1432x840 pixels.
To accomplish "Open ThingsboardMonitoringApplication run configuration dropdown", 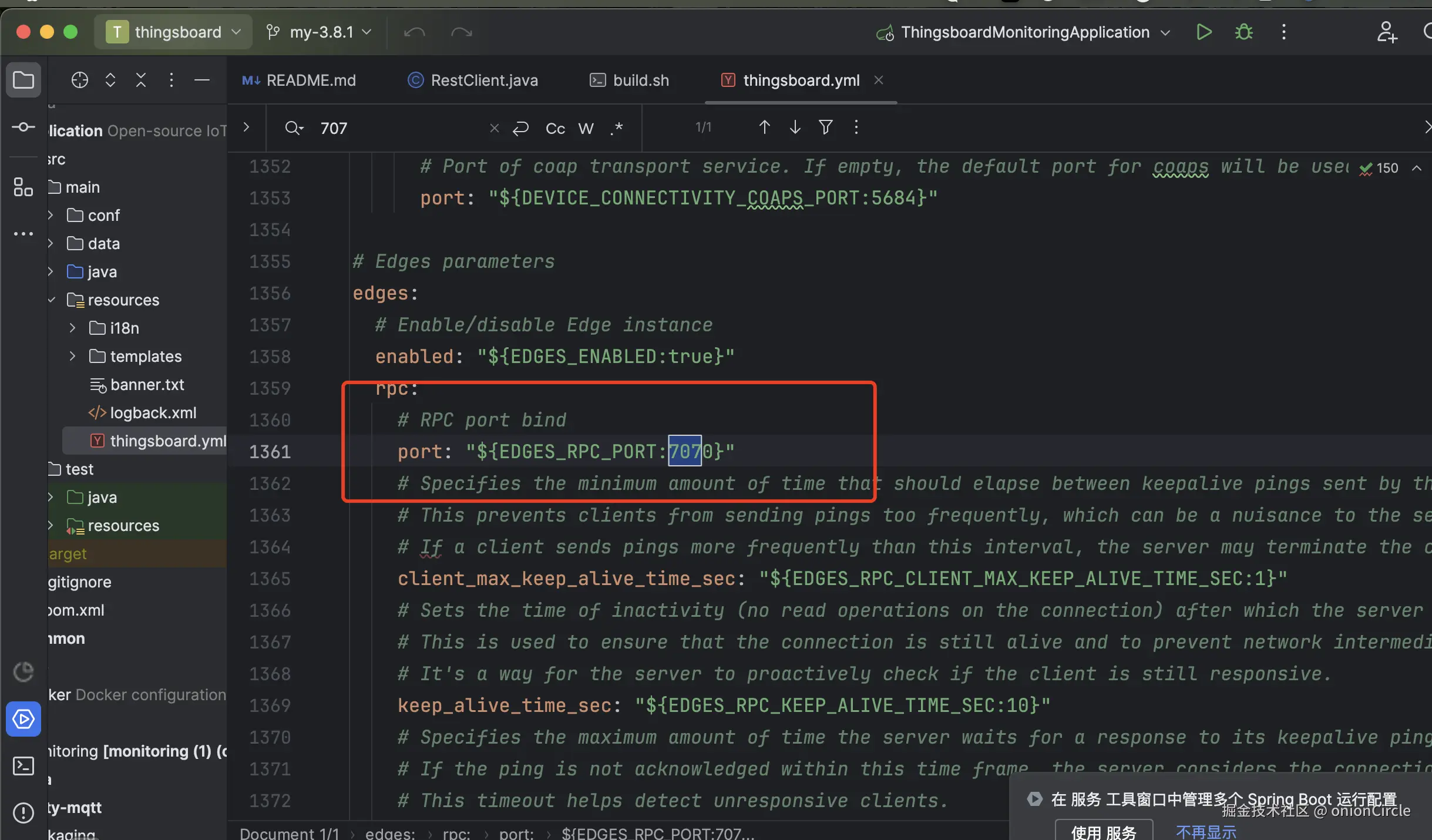I will [1025, 32].
